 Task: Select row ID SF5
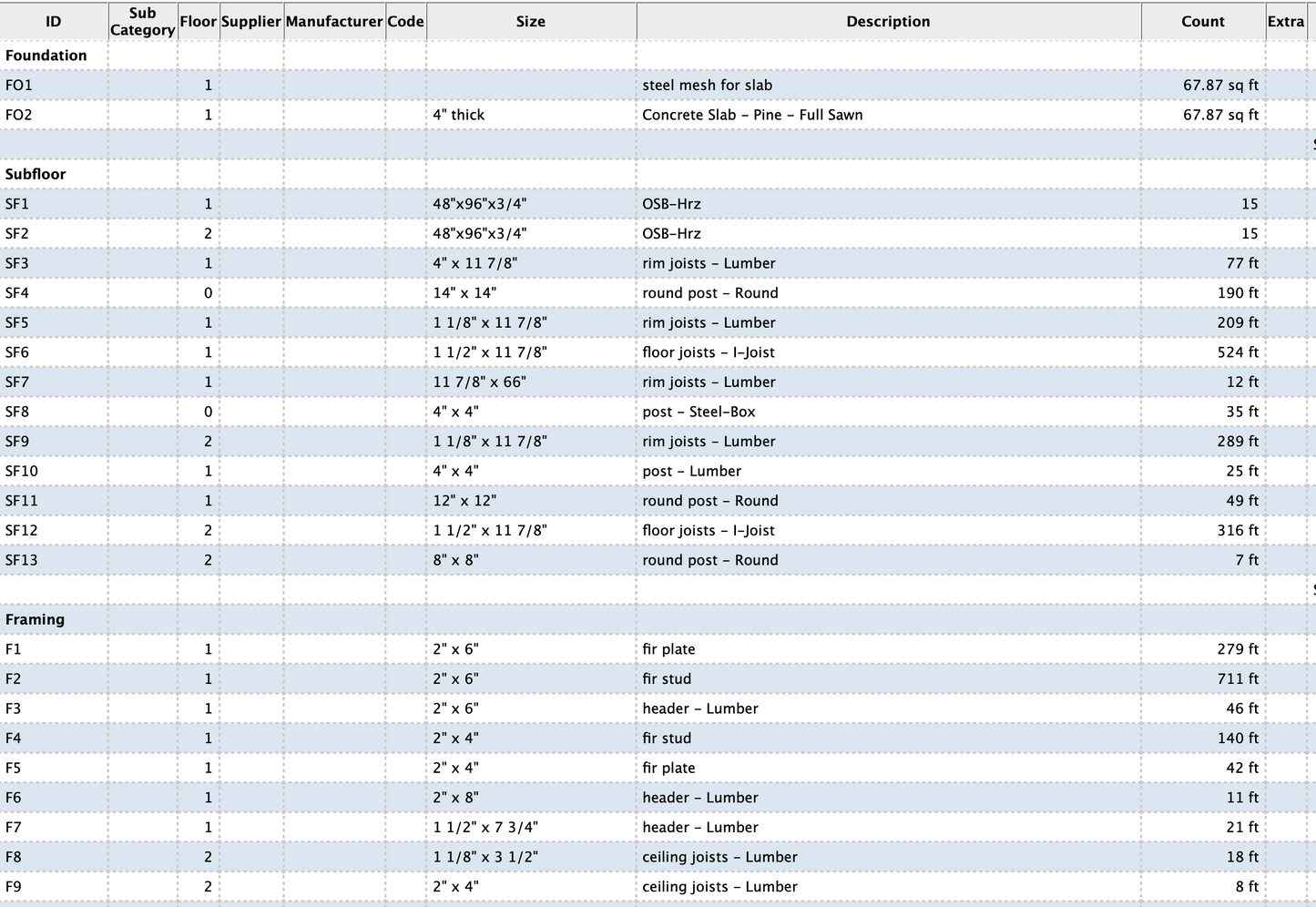[17, 322]
